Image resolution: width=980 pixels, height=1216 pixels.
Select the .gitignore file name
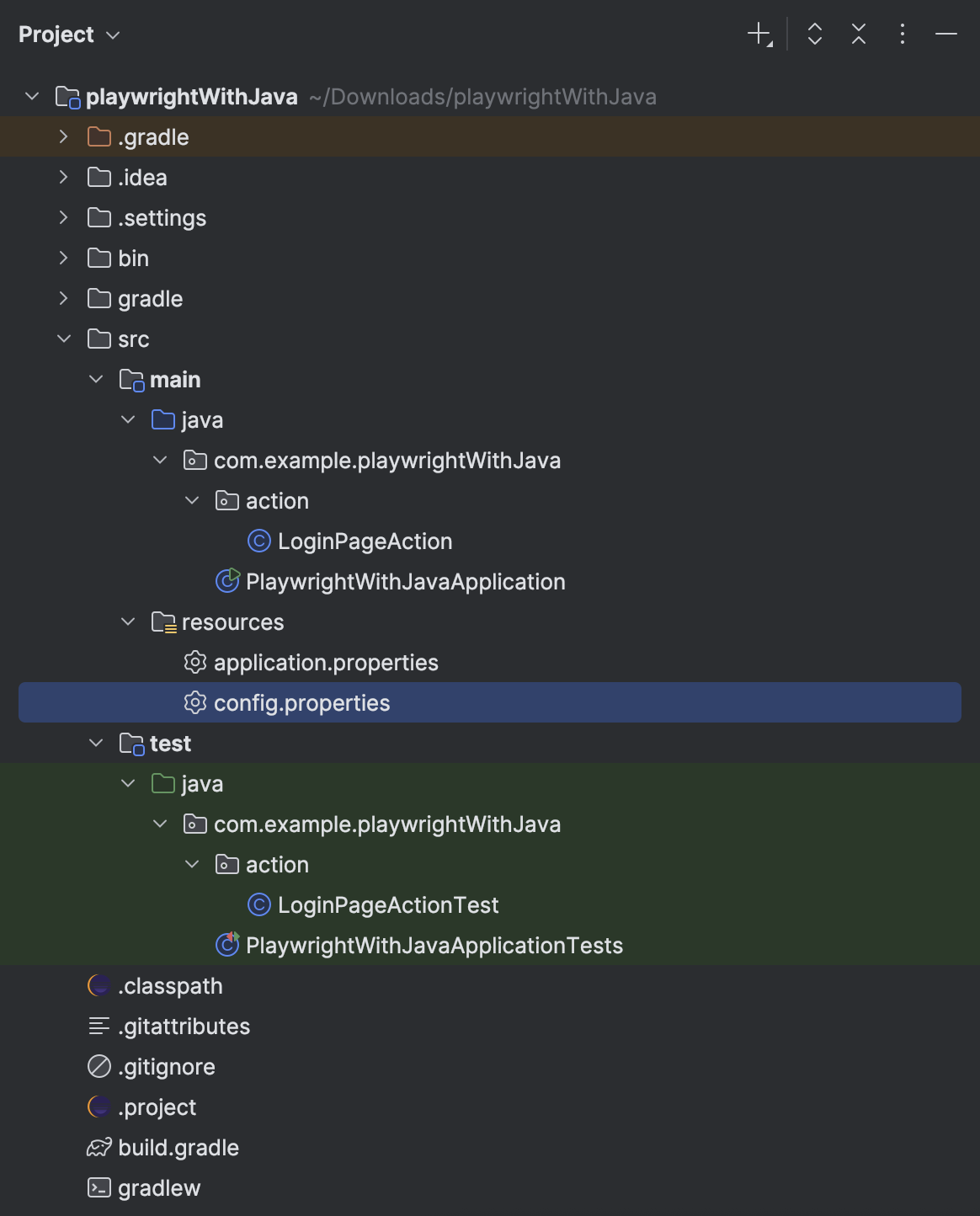(x=167, y=1067)
